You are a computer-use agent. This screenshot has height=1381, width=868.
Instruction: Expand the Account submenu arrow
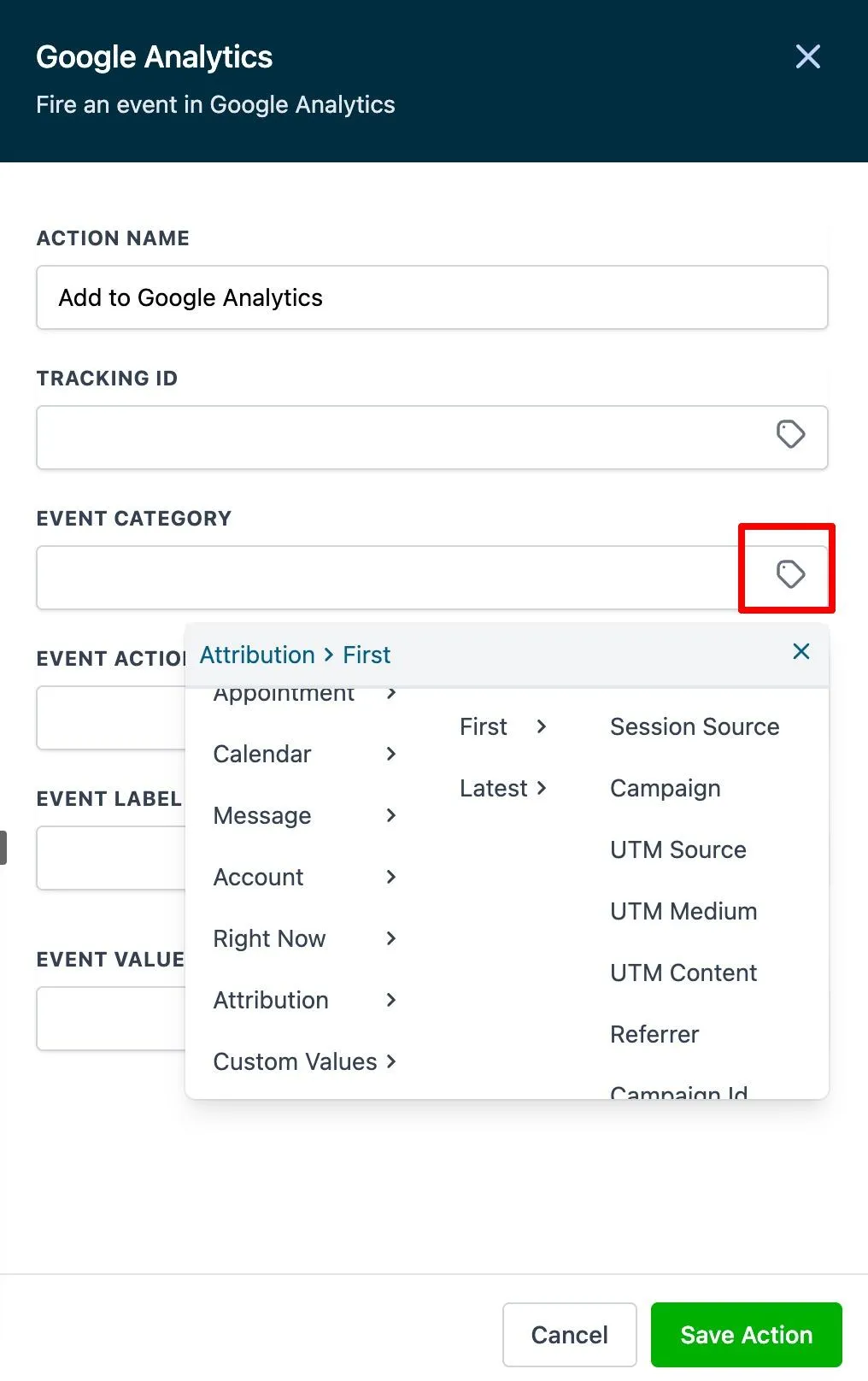[x=391, y=877]
